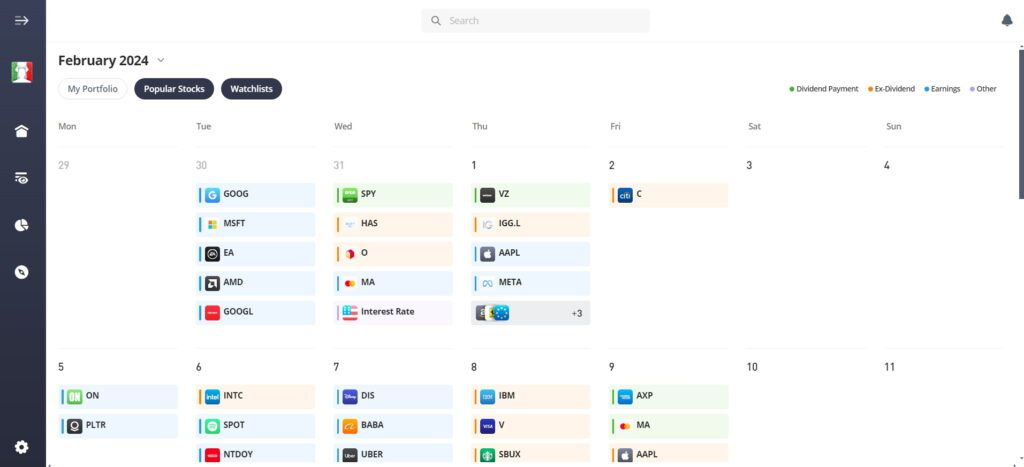Screen dimensions: 1024x467
Task: Click the Mastercard logo on January 31
Action: (x=350, y=283)
